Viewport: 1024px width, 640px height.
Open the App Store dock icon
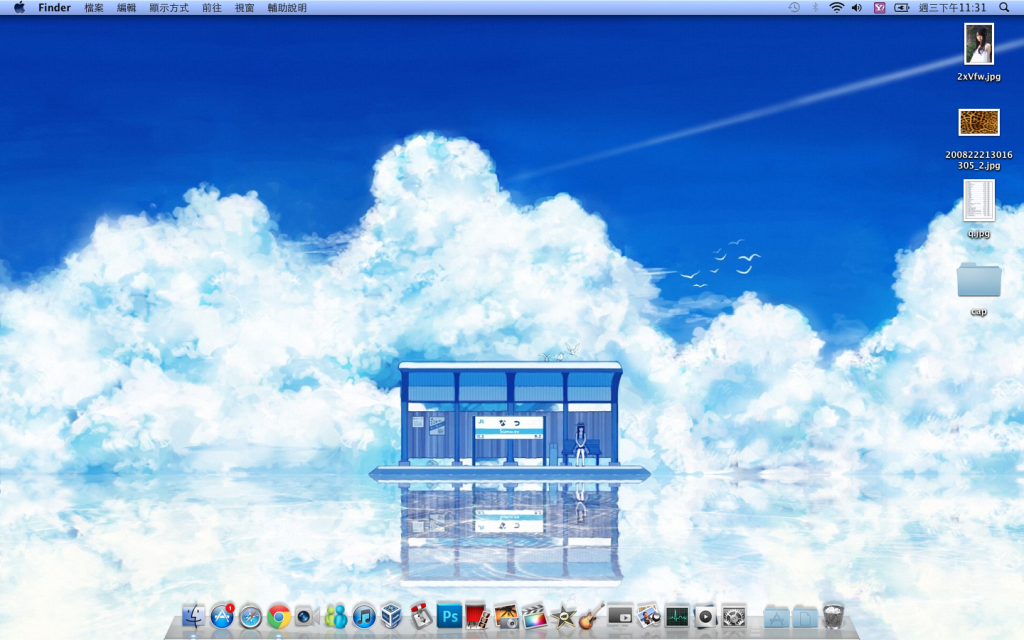222,617
